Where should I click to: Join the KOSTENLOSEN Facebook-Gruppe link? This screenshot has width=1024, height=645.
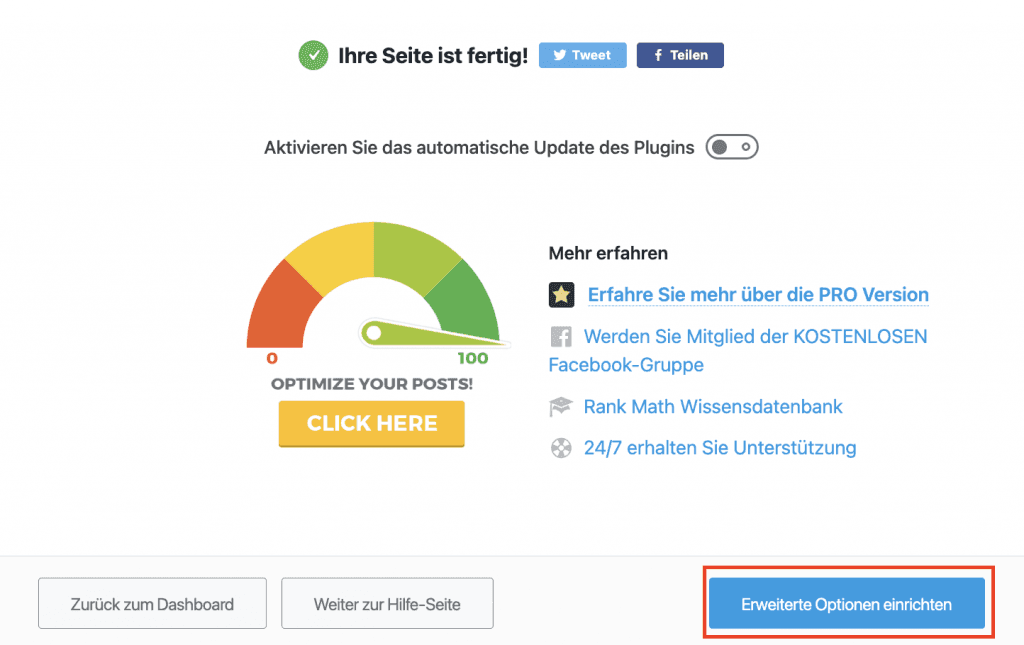(755, 337)
